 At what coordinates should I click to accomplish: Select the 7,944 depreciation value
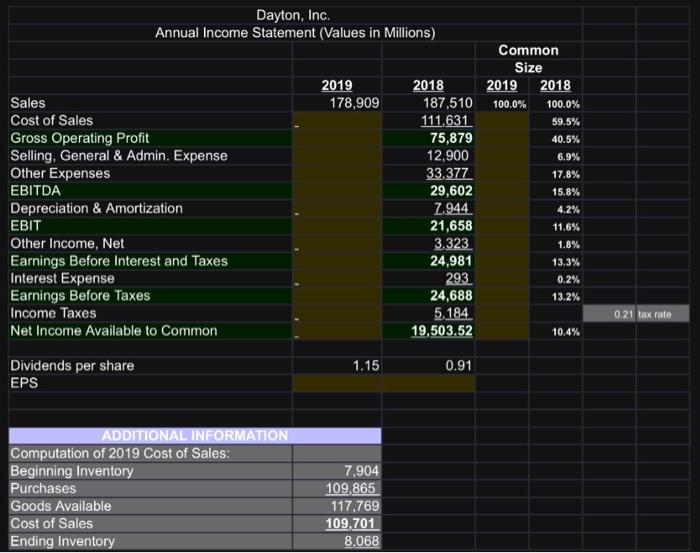pyautogui.click(x=451, y=208)
